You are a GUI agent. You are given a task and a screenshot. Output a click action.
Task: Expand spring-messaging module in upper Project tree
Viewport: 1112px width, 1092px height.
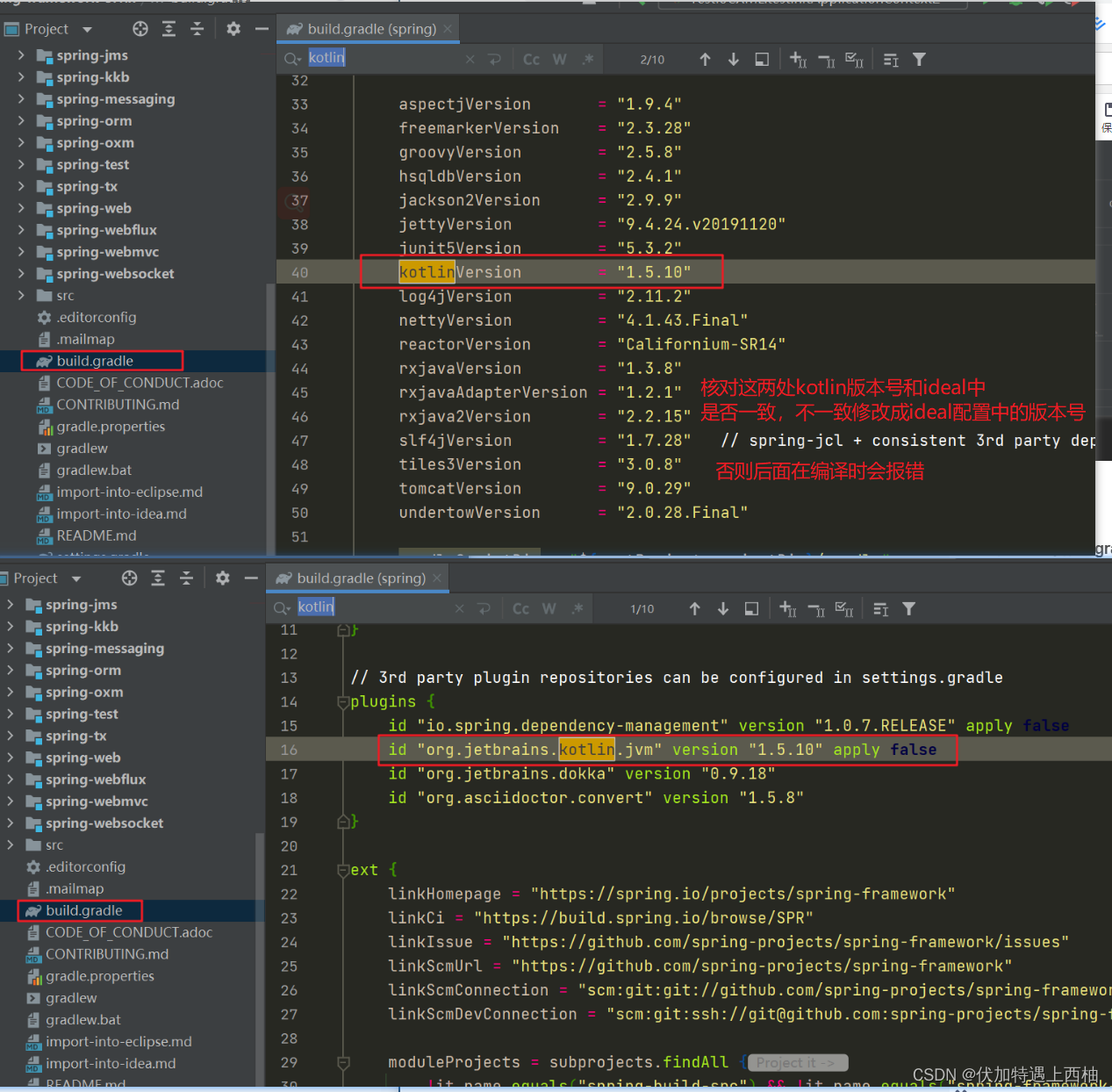[21, 99]
